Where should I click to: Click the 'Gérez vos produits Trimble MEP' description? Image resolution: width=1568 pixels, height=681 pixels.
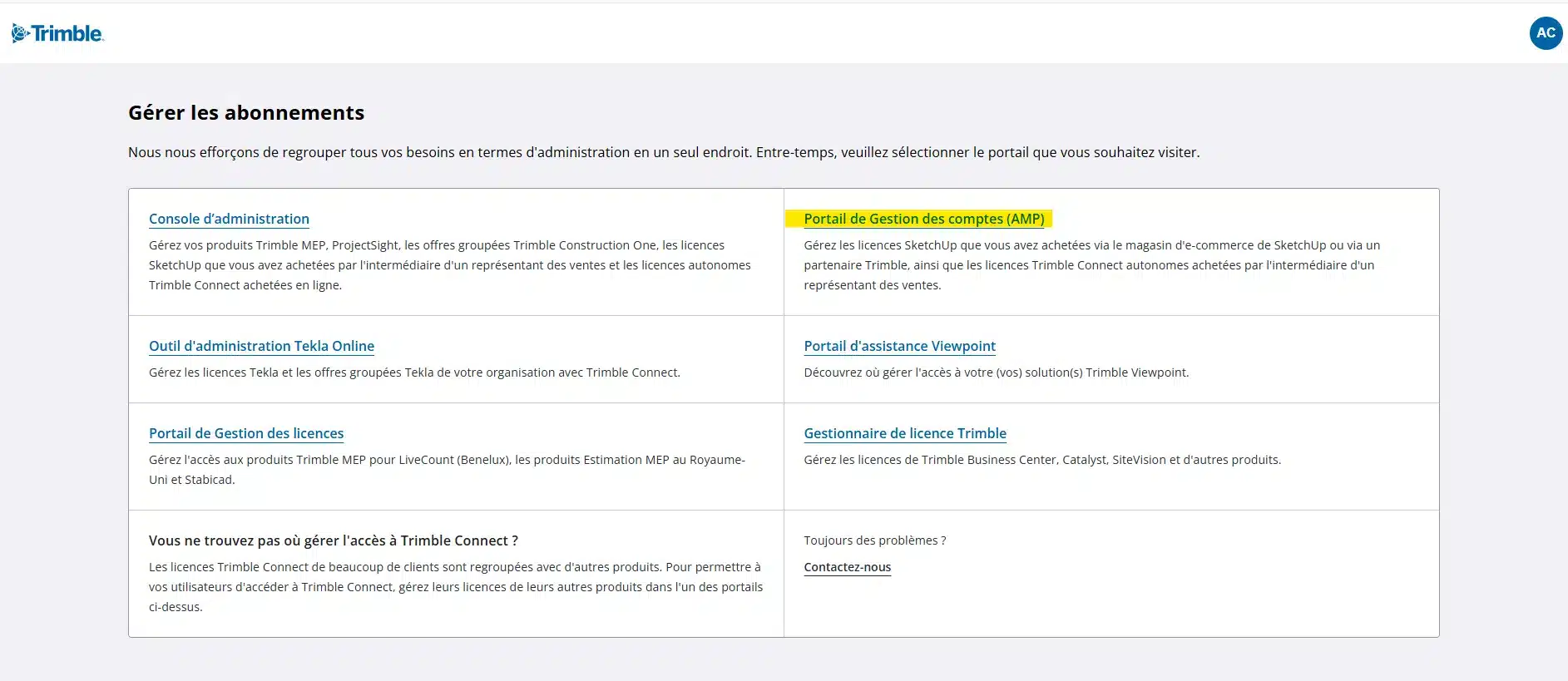click(450, 265)
